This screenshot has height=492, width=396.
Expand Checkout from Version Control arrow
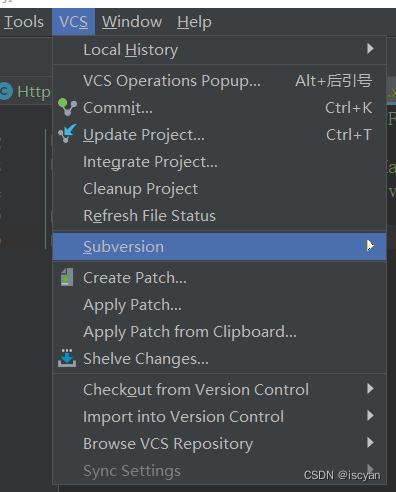coord(370,388)
